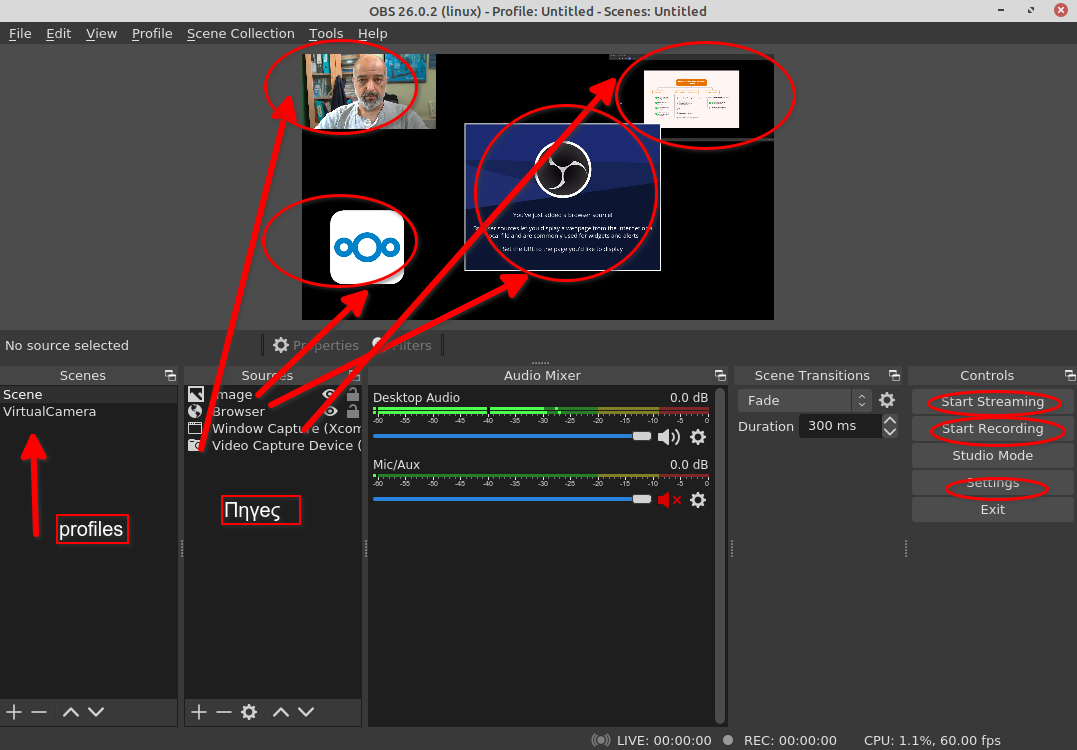This screenshot has width=1077, height=750.
Task: Move source down in Sources panel
Action: 306,712
